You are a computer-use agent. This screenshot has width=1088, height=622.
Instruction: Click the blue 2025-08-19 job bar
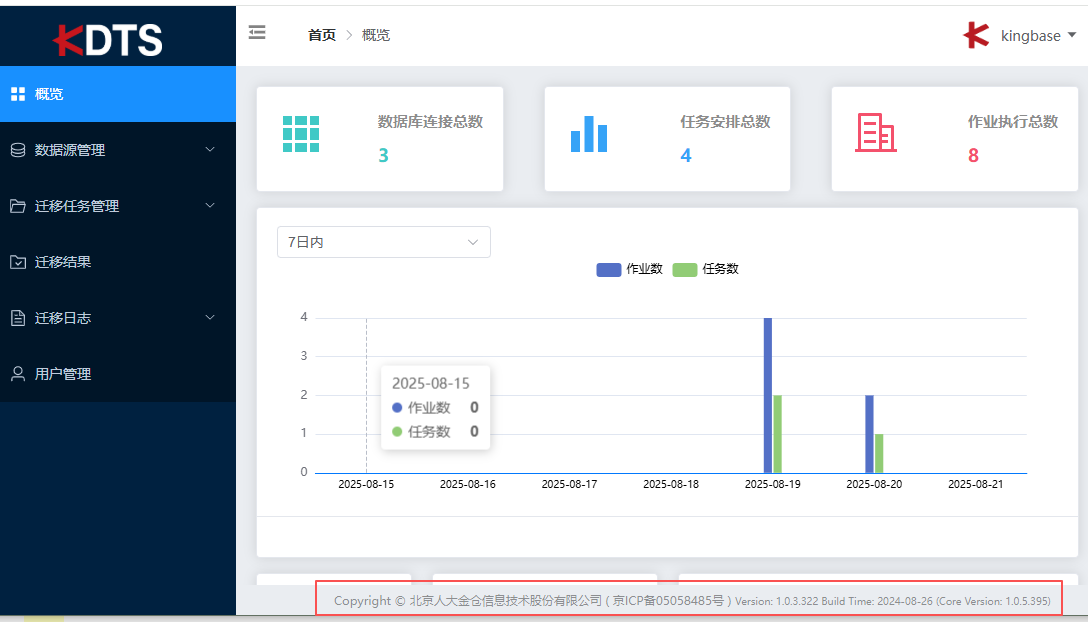coord(768,395)
